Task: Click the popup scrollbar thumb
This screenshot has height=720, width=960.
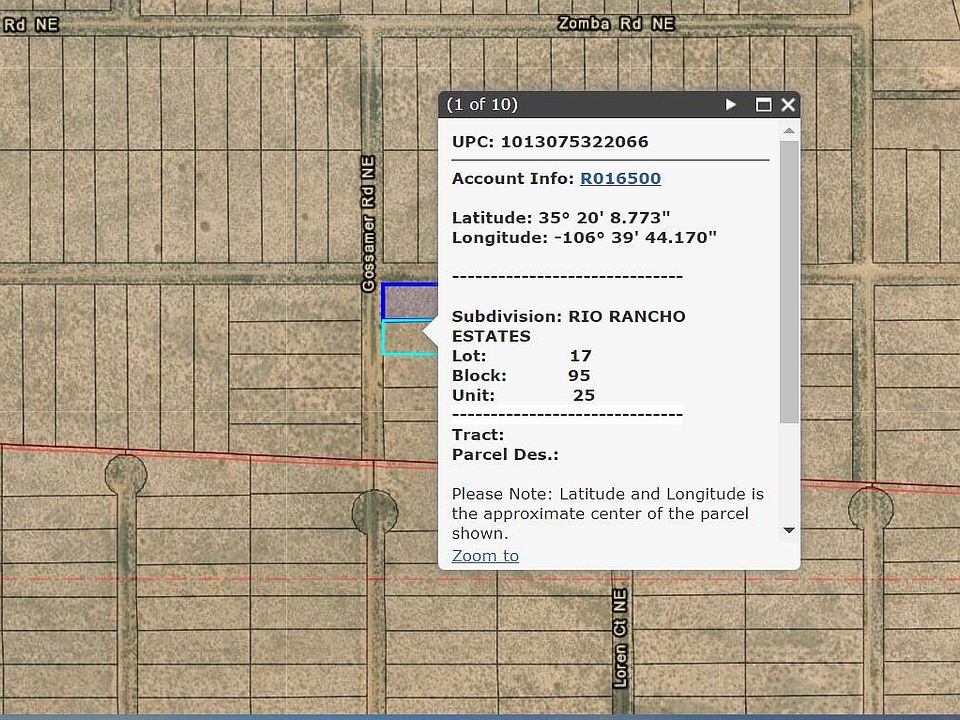Action: point(788,280)
